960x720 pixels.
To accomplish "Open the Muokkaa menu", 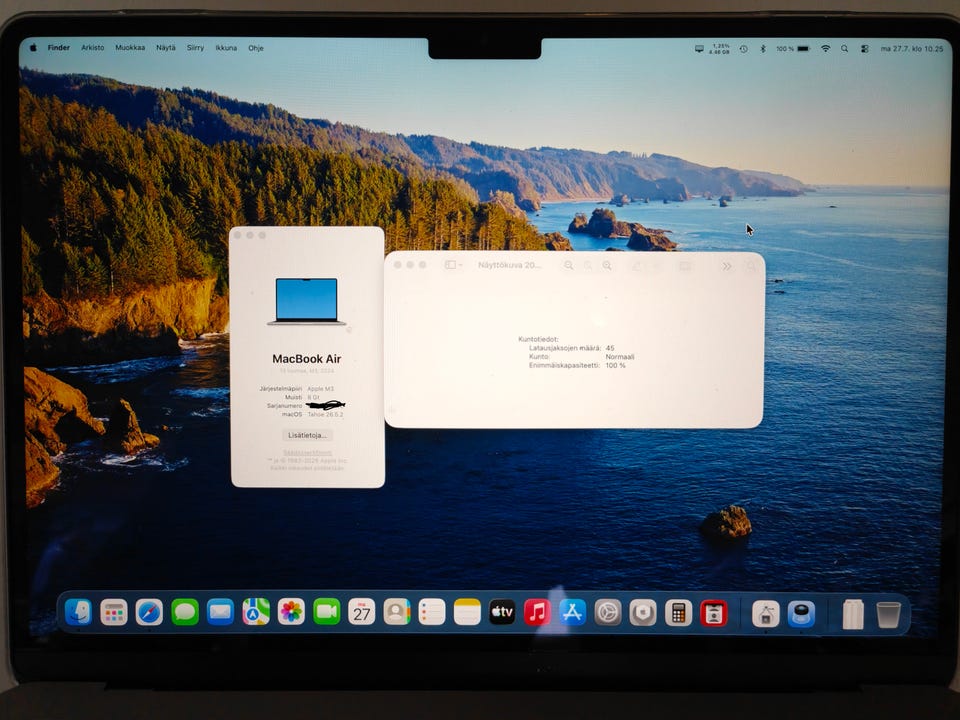I will tap(130, 48).
